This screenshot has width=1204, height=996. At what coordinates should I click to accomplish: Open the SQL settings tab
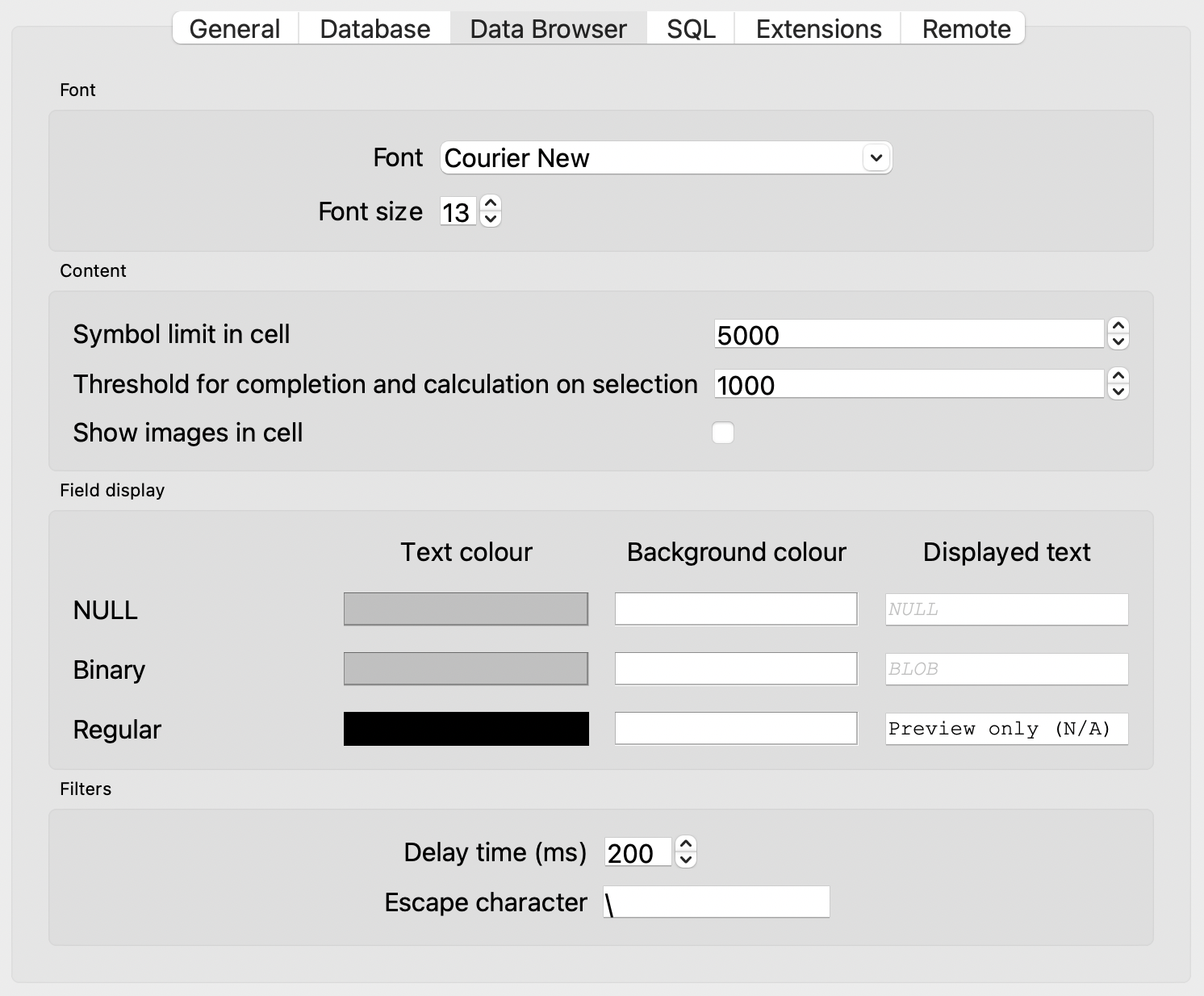pyautogui.click(x=689, y=28)
